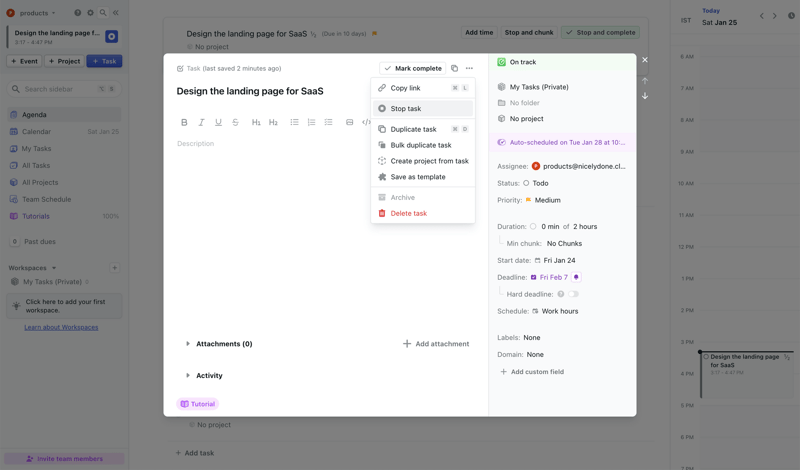The image size is (800, 470).
Task: Select No folder field
Action: point(519,103)
